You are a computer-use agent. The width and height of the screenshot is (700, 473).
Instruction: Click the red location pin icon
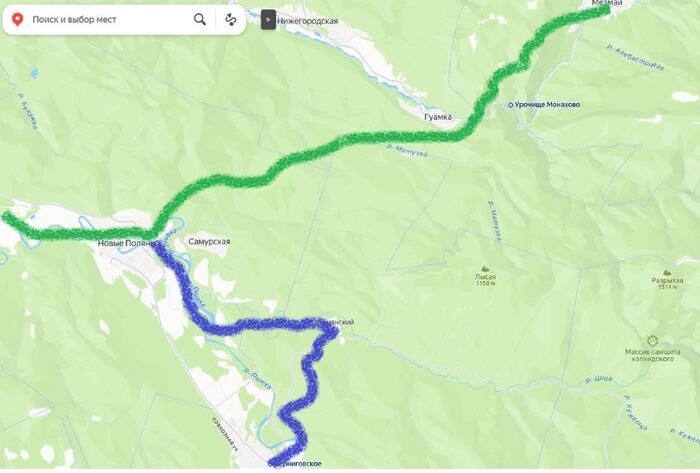17,20
